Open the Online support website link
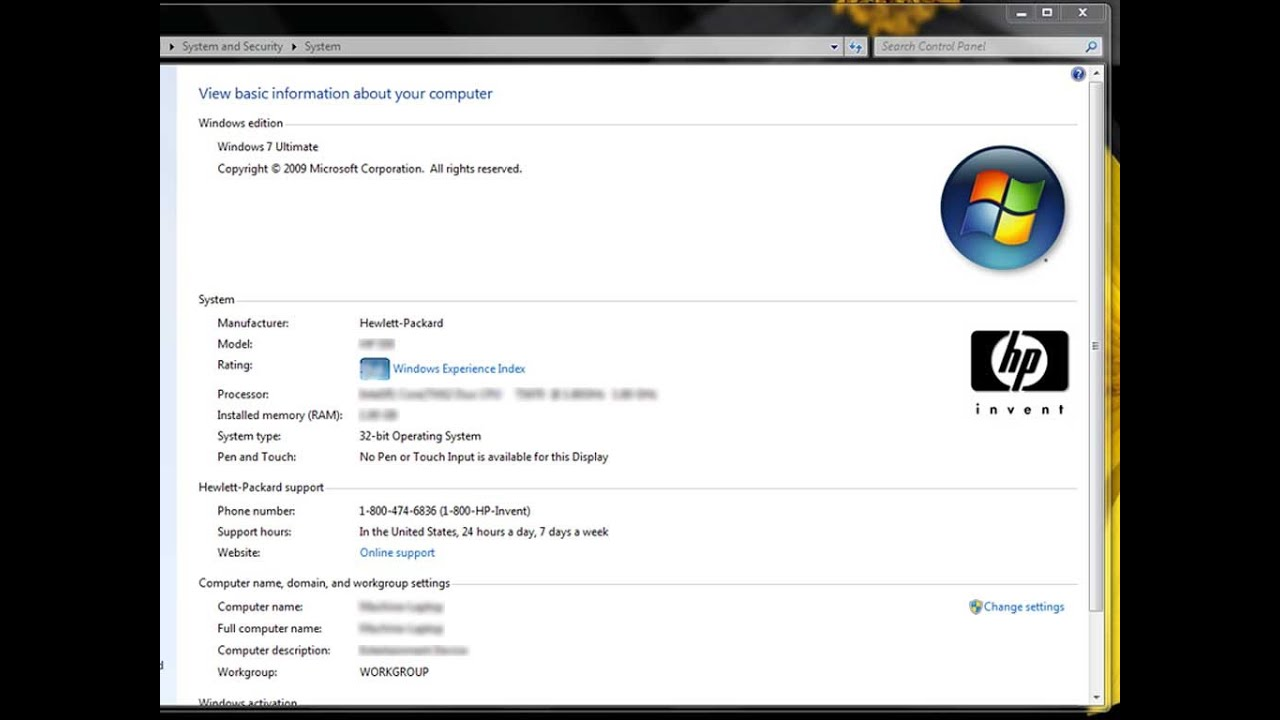Screen dimensions: 1280x720 (397, 553)
